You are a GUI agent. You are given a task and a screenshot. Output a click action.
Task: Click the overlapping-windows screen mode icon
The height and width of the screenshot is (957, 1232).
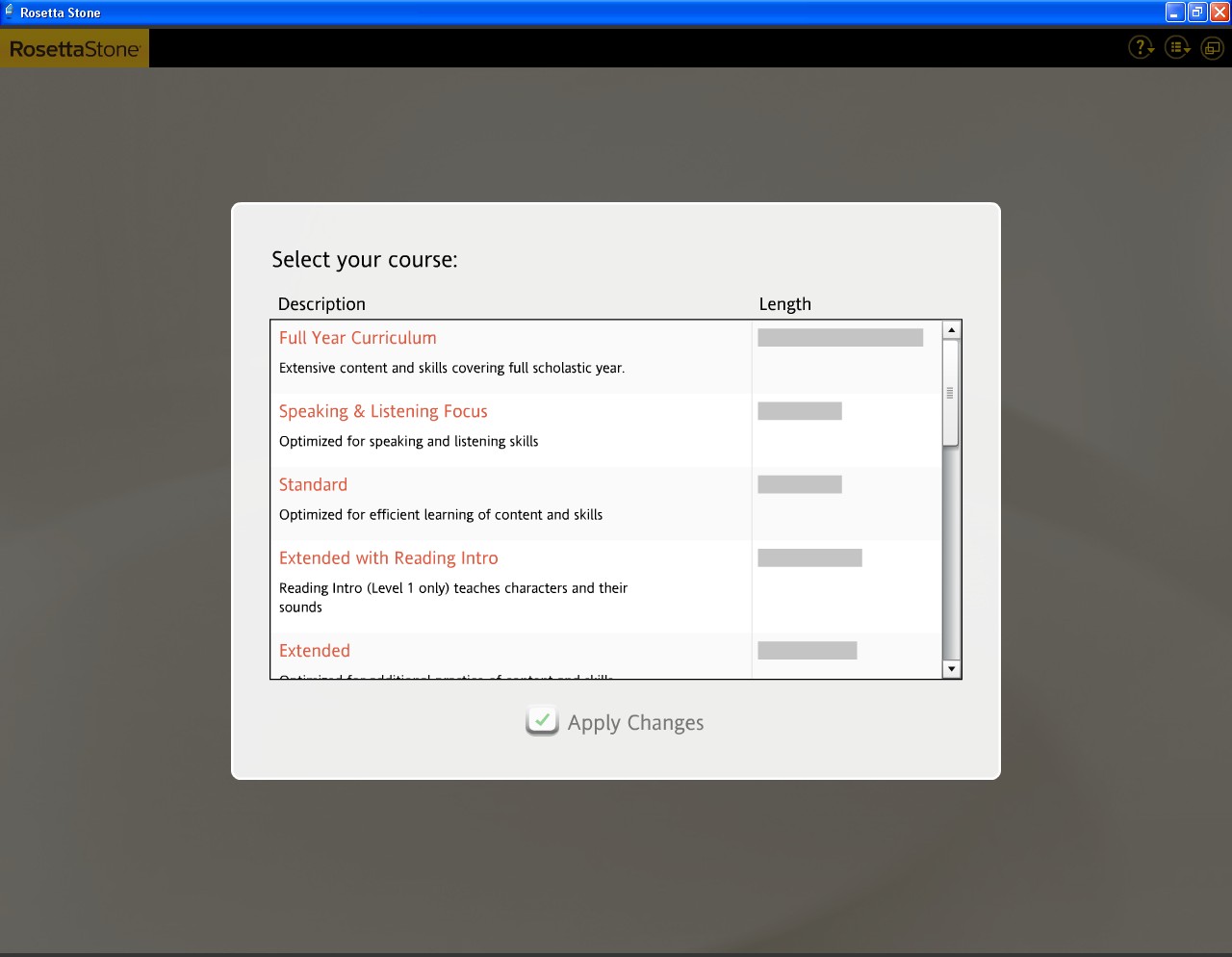pyautogui.click(x=1212, y=47)
